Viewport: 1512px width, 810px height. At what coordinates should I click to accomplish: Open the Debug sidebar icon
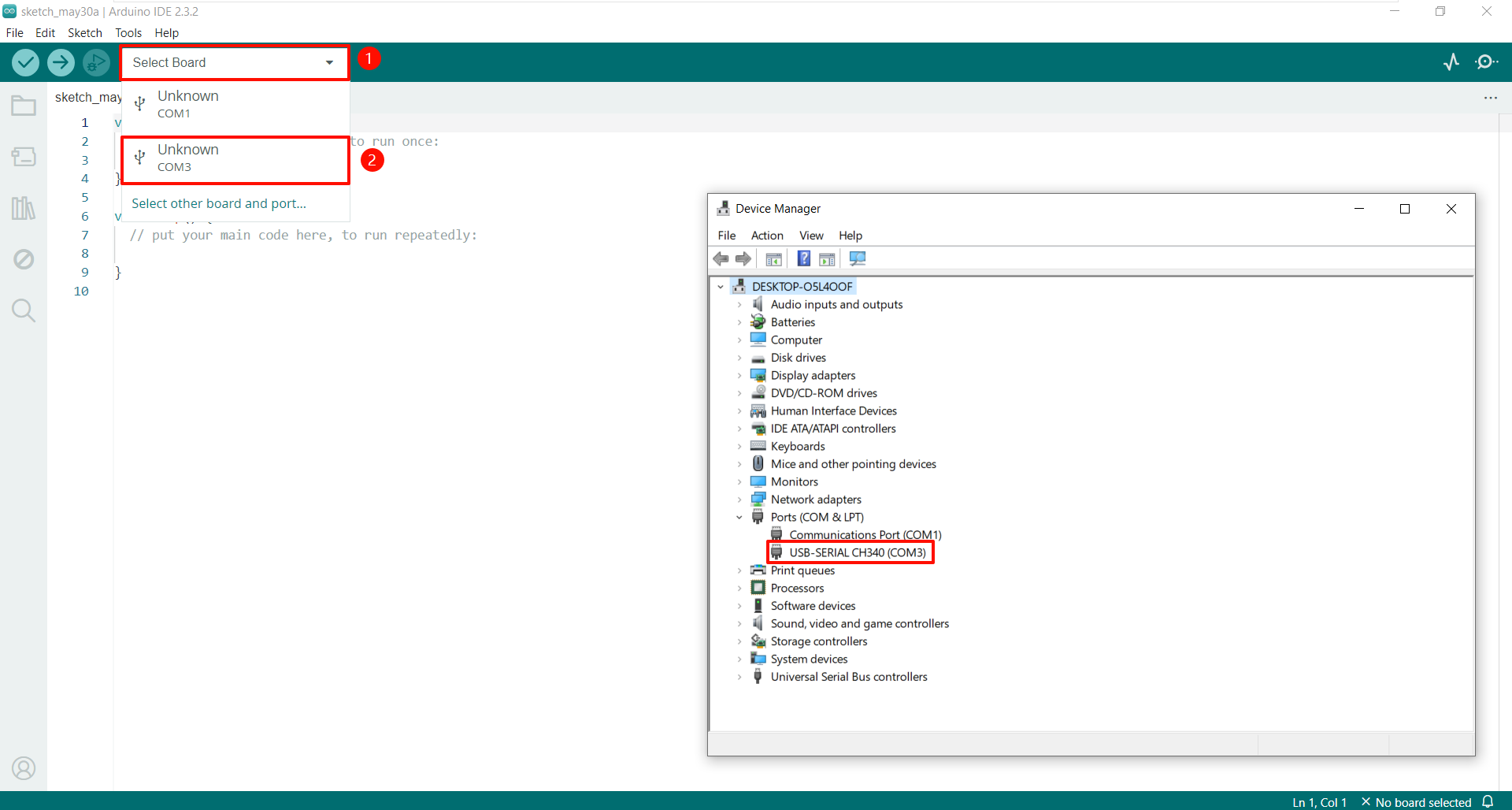(x=24, y=259)
